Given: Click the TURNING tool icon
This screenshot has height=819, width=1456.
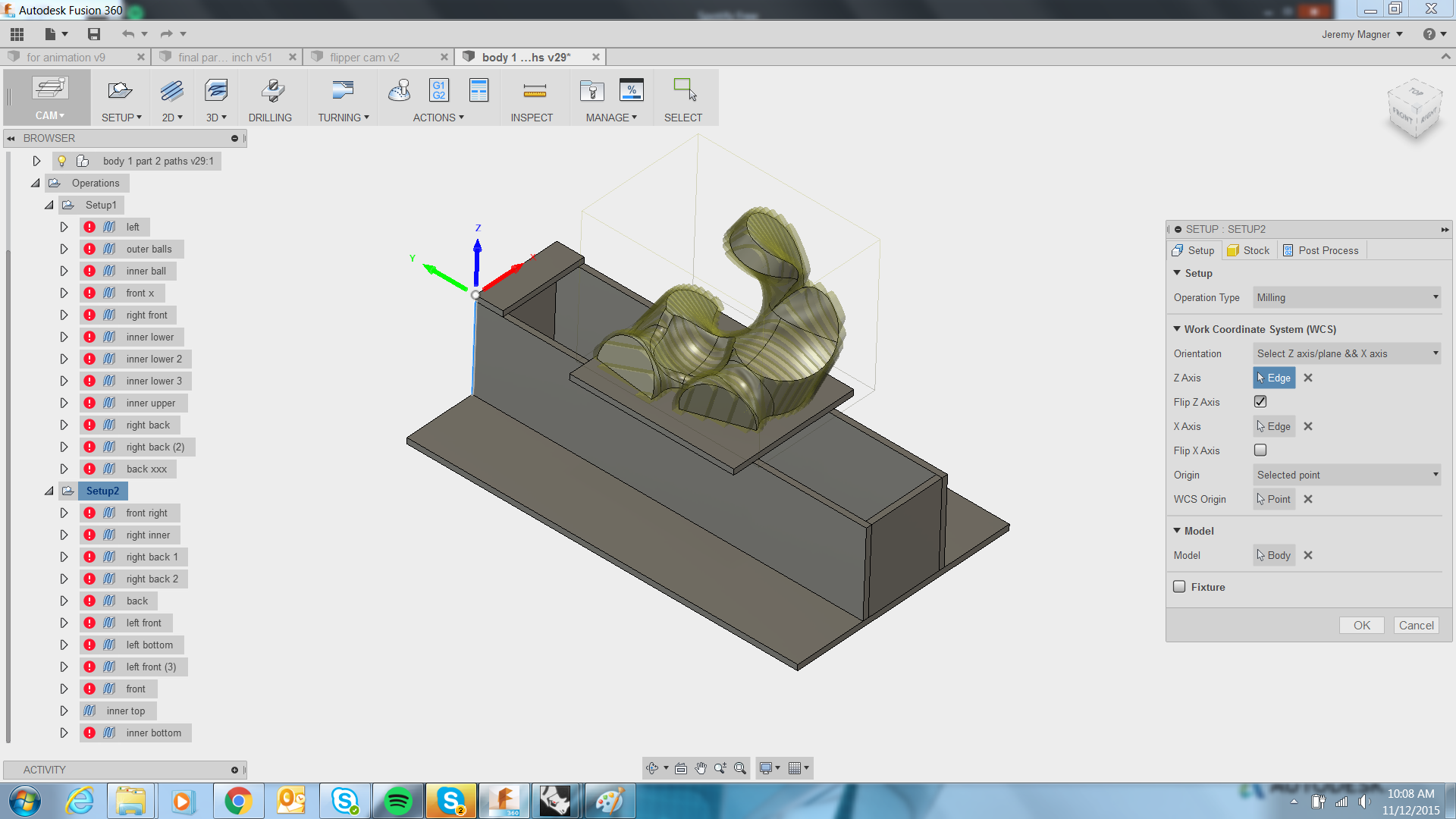Looking at the screenshot, I should pyautogui.click(x=343, y=91).
